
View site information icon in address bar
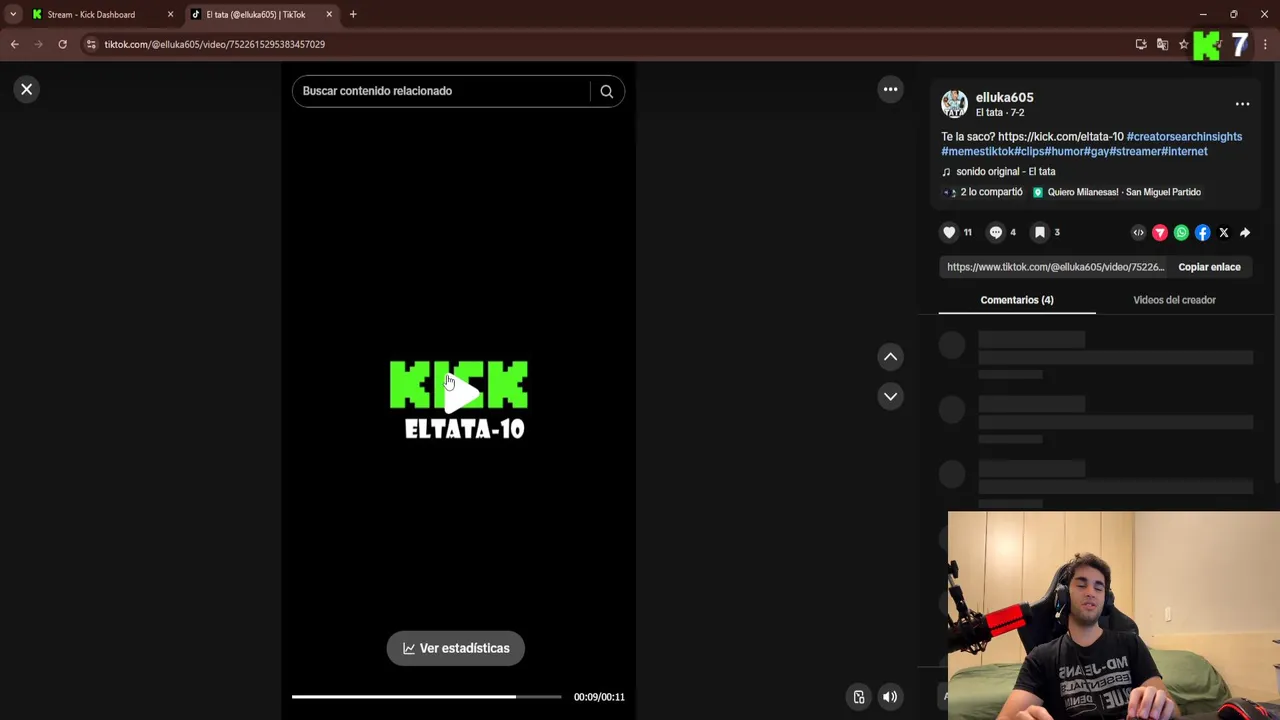(x=91, y=44)
